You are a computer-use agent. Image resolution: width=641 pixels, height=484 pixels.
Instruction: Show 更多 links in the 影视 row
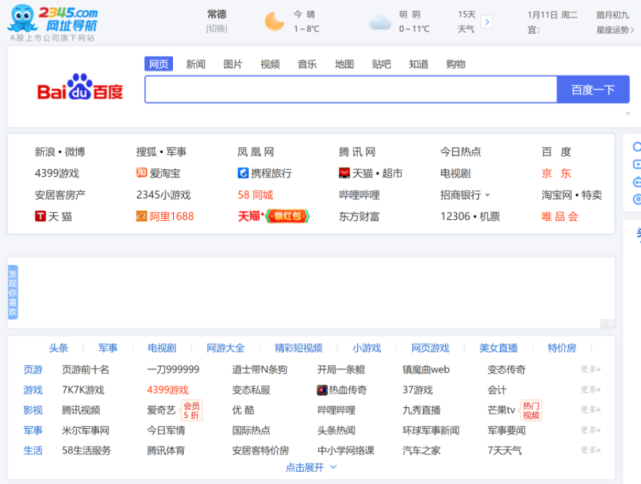(x=590, y=409)
